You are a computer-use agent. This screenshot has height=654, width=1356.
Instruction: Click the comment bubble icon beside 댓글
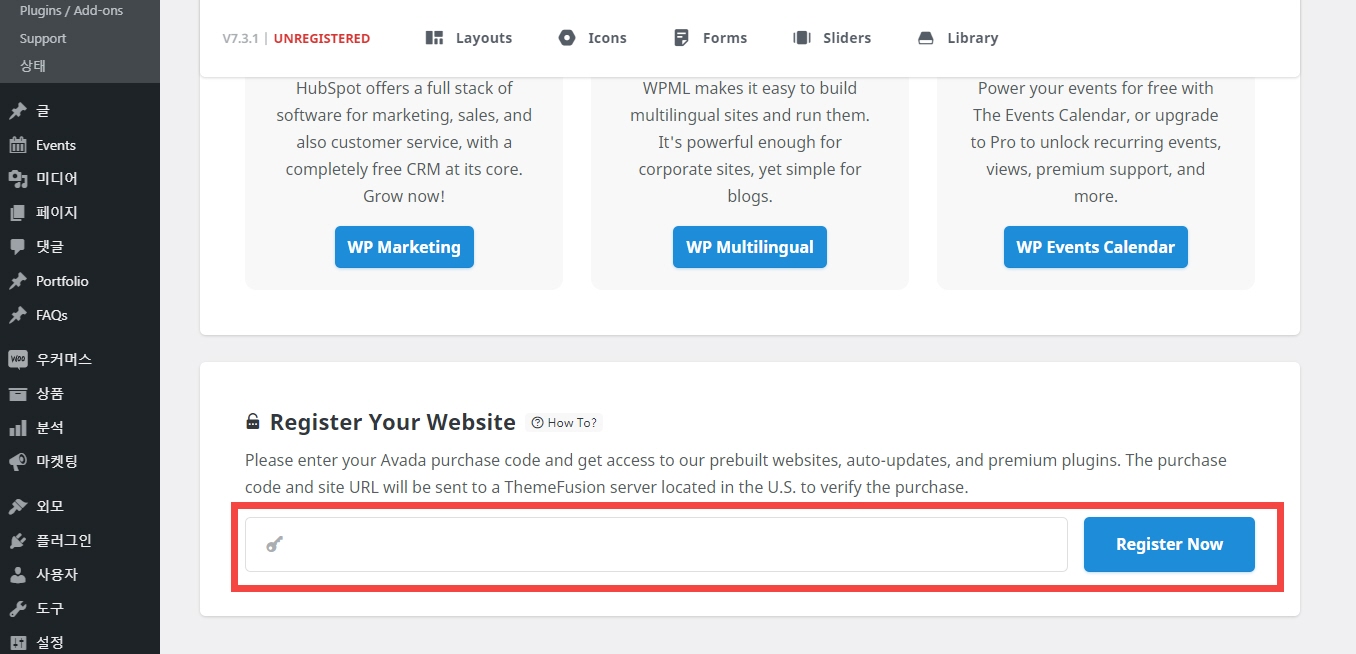(x=18, y=247)
